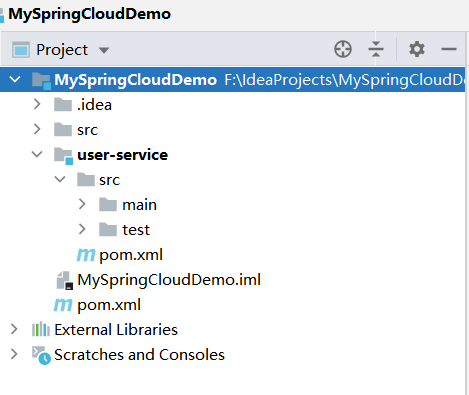Expand the test folder chevron
Screen dimensions: 469x395
(x=82, y=229)
